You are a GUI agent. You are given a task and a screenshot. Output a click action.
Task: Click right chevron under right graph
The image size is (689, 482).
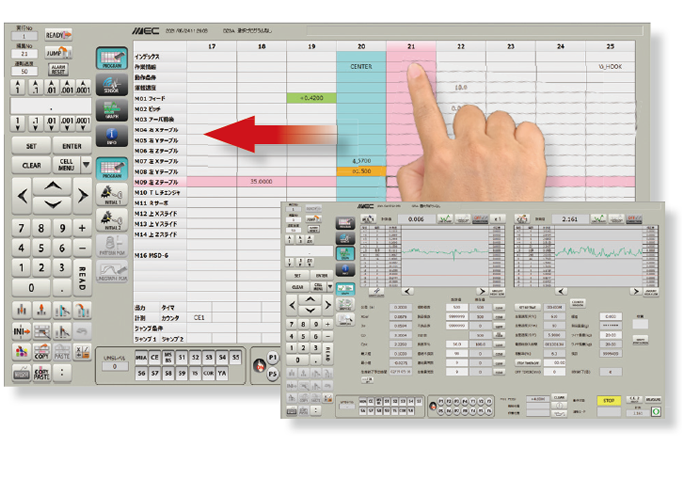pyautogui.click(x=635, y=291)
